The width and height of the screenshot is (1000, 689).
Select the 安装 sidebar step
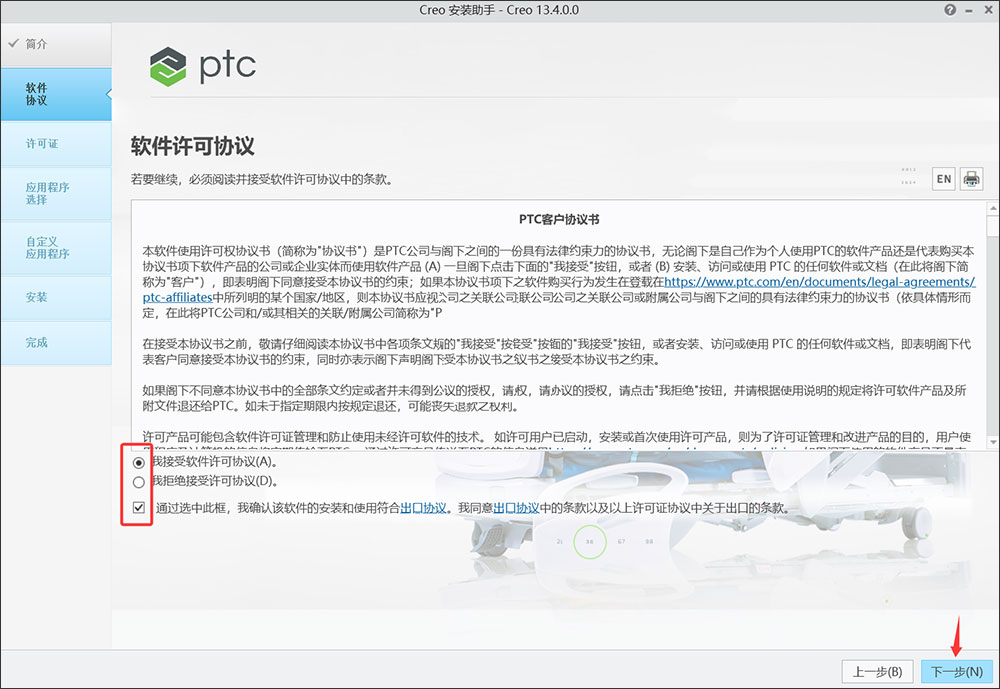point(56,297)
